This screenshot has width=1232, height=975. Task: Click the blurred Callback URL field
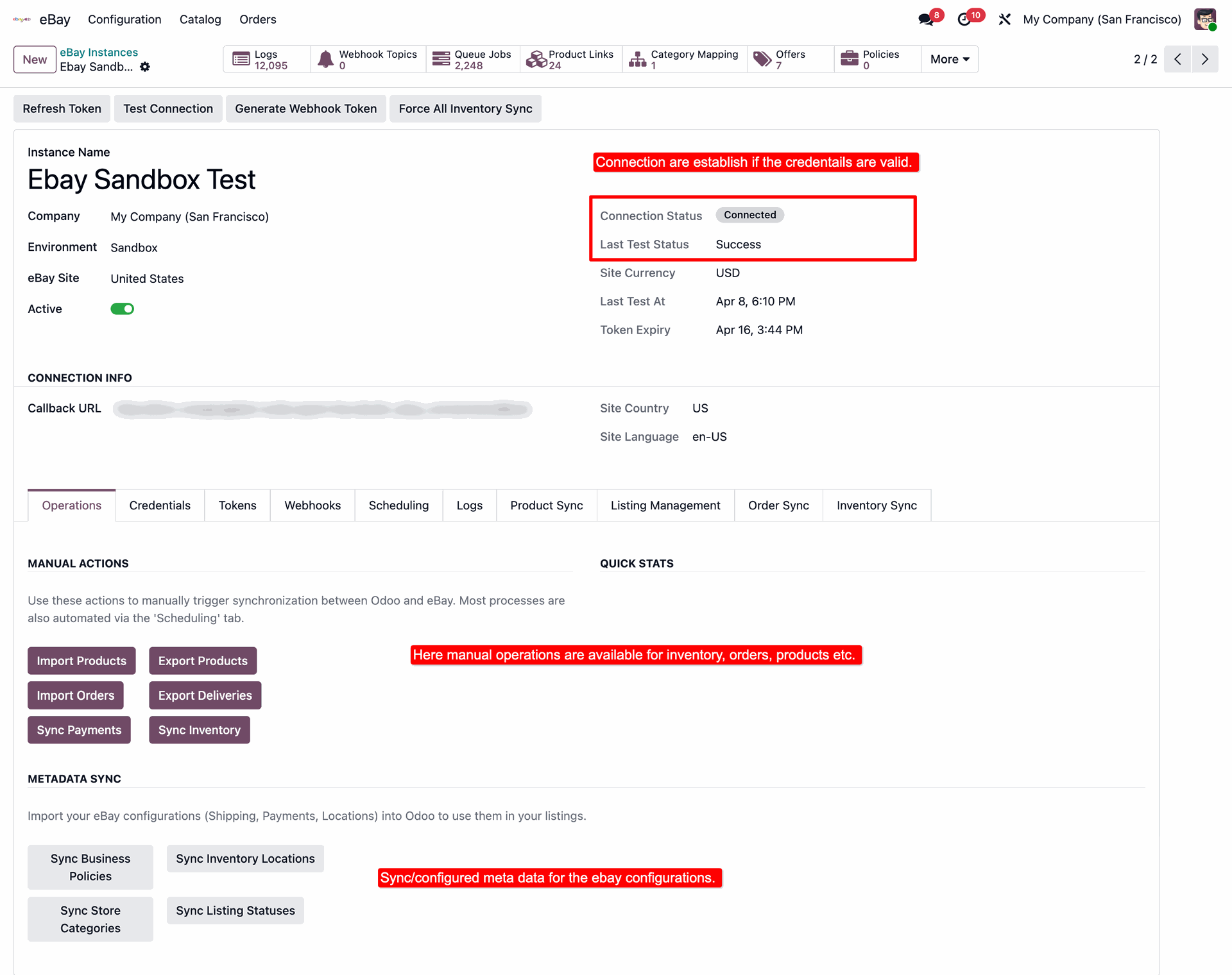coord(322,409)
